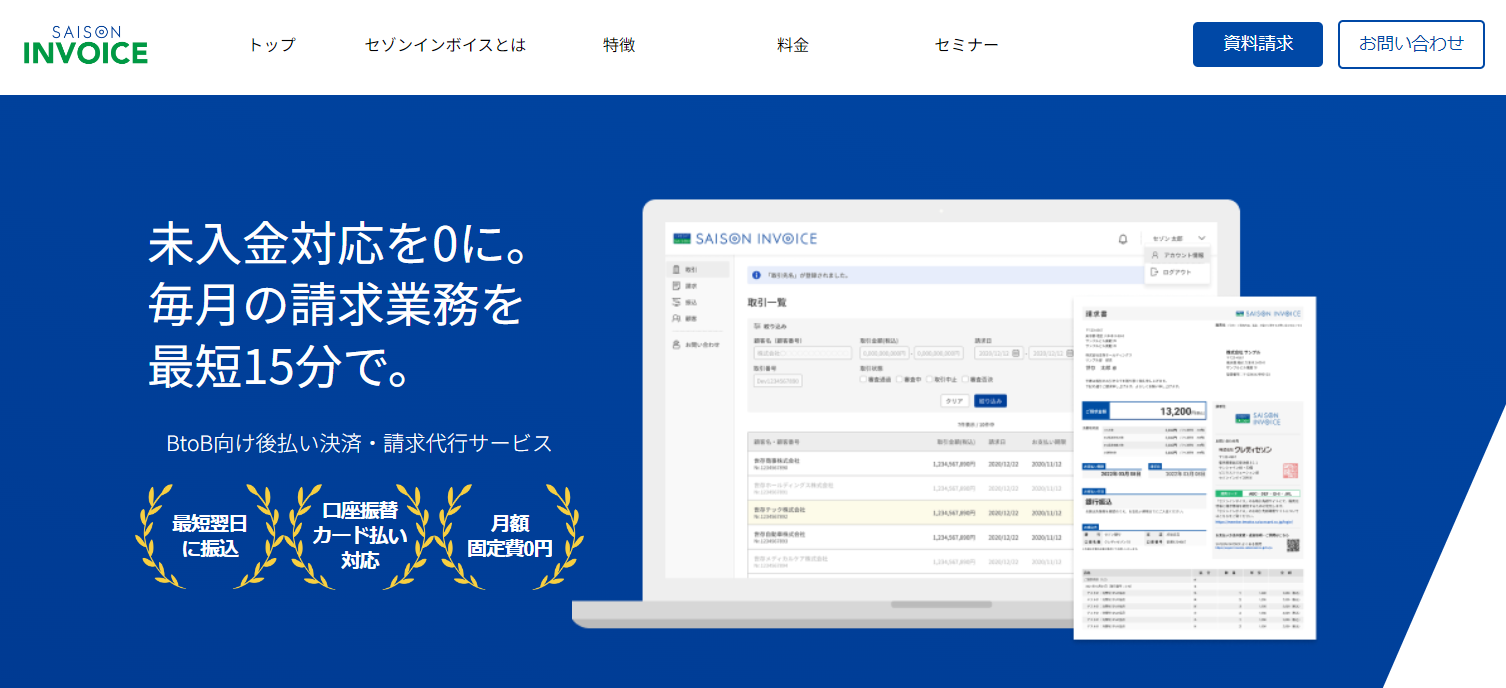Expand the セゾン太郎 user dropdown chevron
This screenshot has height=688, width=1506.
coord(1201,239)
